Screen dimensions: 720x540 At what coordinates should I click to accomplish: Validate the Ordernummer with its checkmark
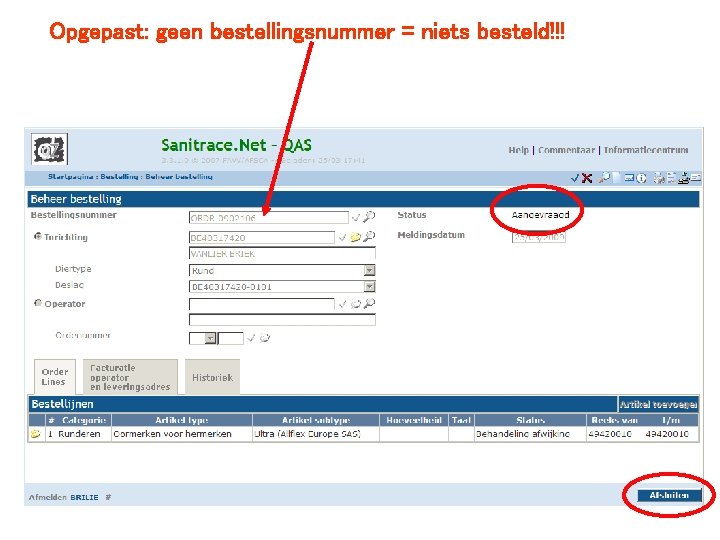(x=251, y=338)
